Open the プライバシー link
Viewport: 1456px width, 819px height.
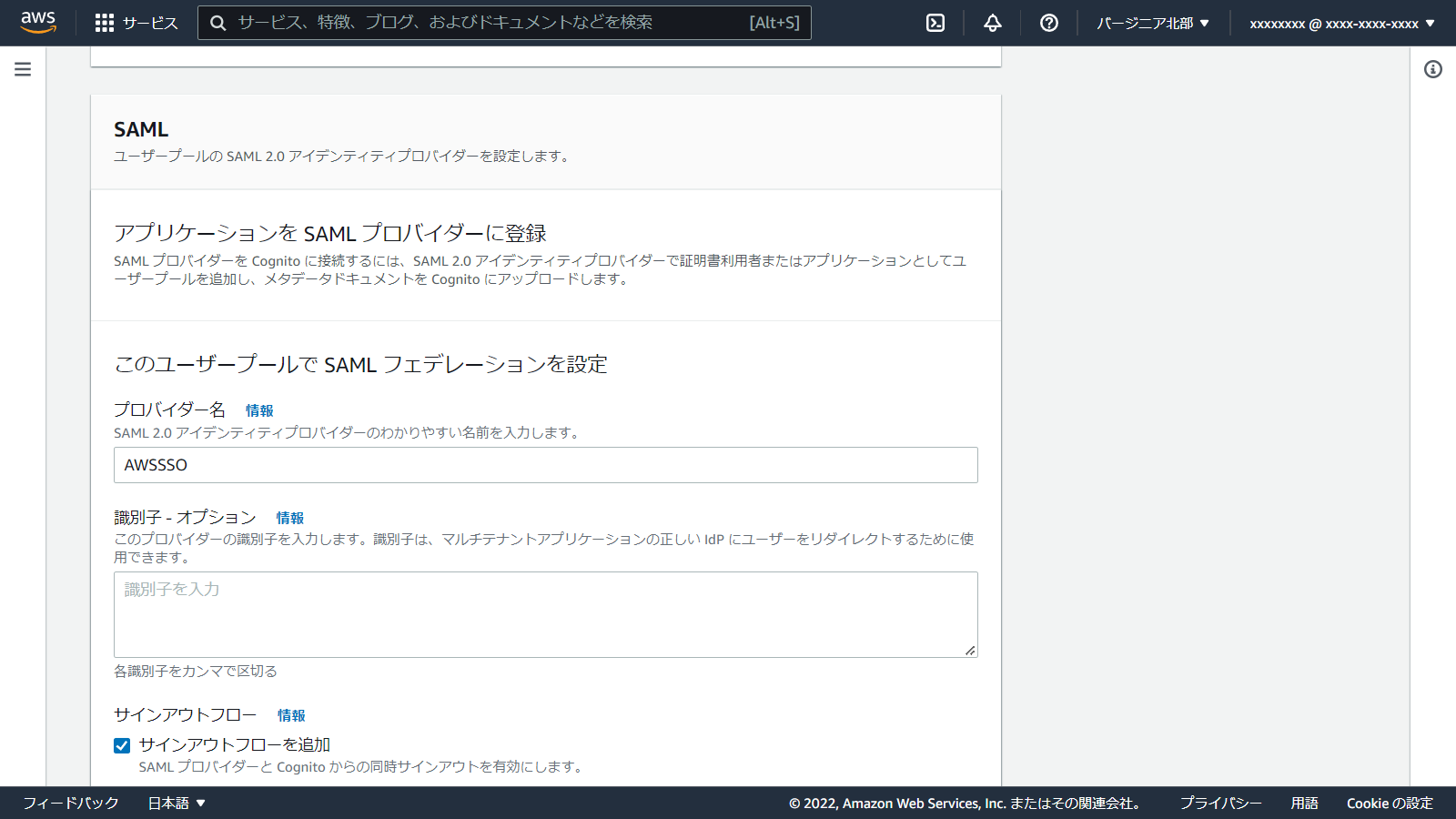click(x=1221, y=803)
